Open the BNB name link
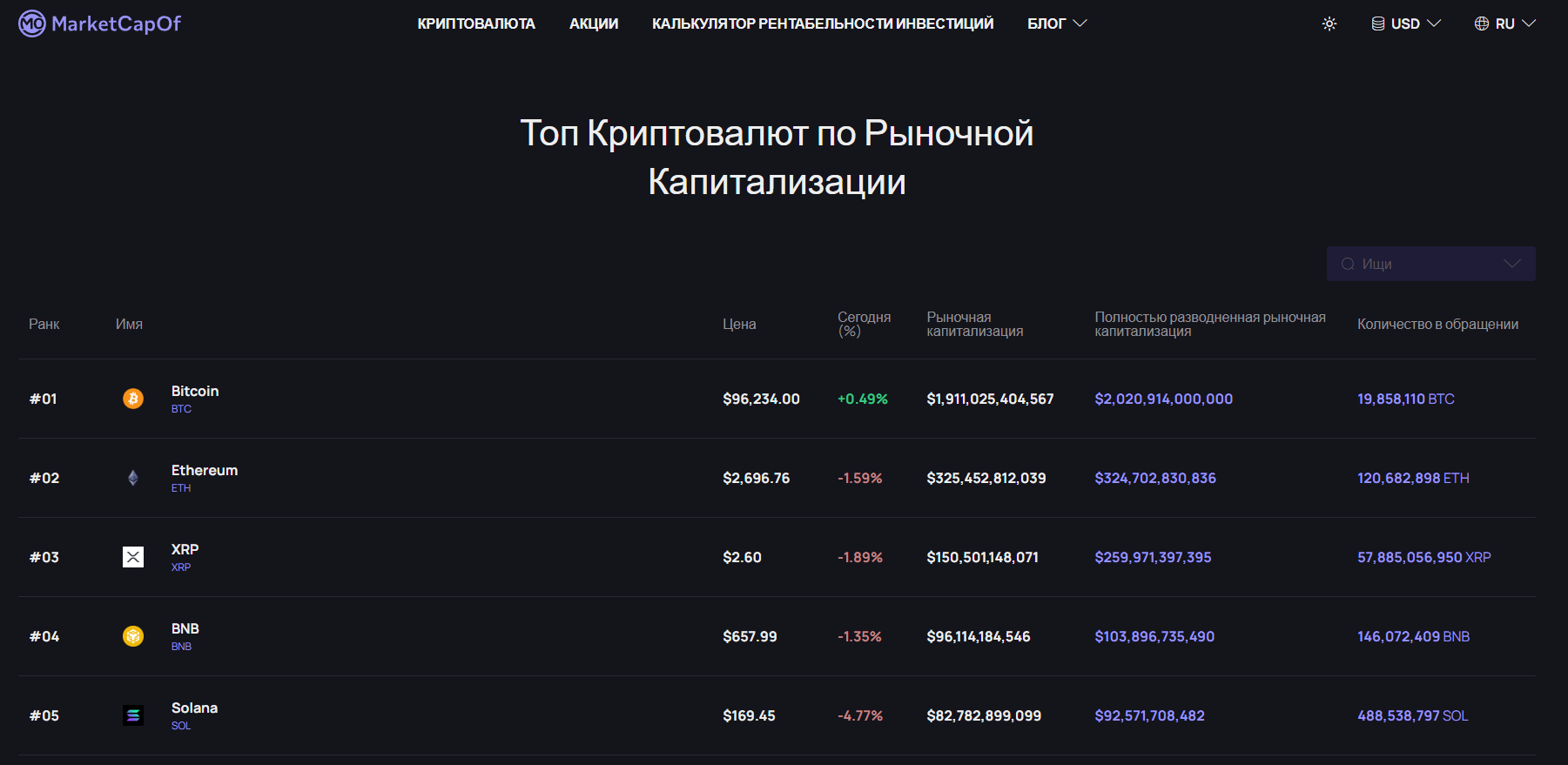 pyautogui.click(x=185, y=628)
